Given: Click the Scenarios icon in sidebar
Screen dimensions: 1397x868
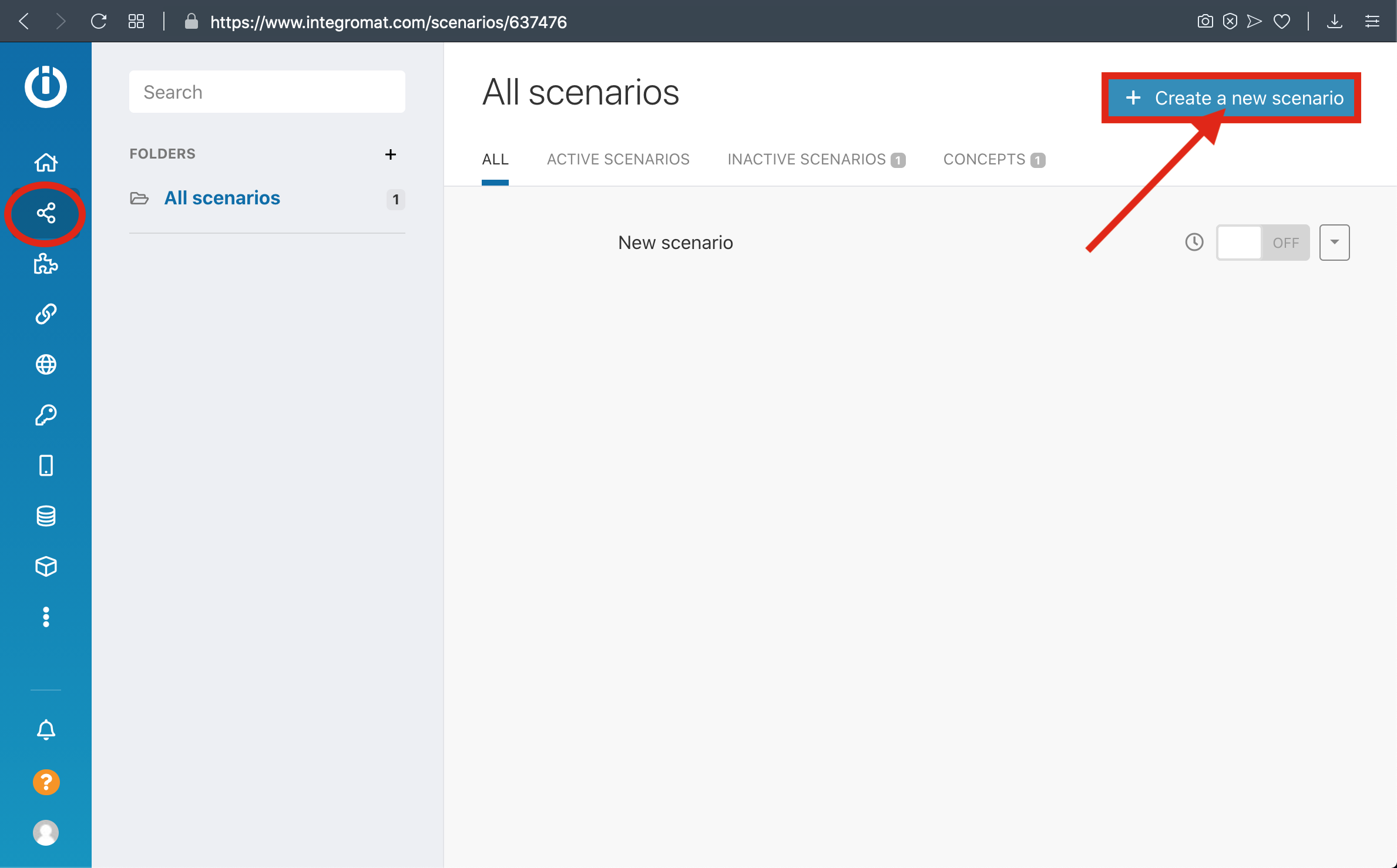Looking at the screenshot, I should 46,213.
